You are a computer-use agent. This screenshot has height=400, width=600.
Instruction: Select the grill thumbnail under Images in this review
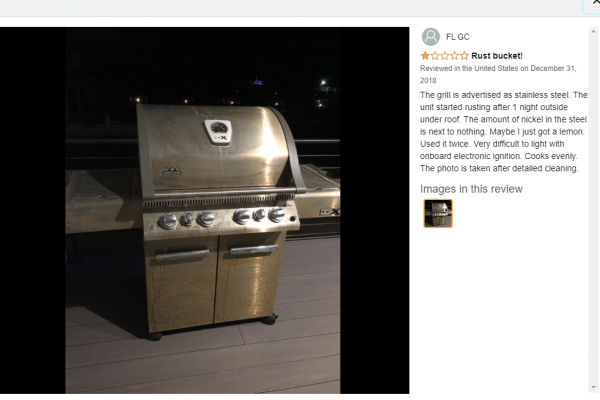pyautogui.click(x=438, y=214)
